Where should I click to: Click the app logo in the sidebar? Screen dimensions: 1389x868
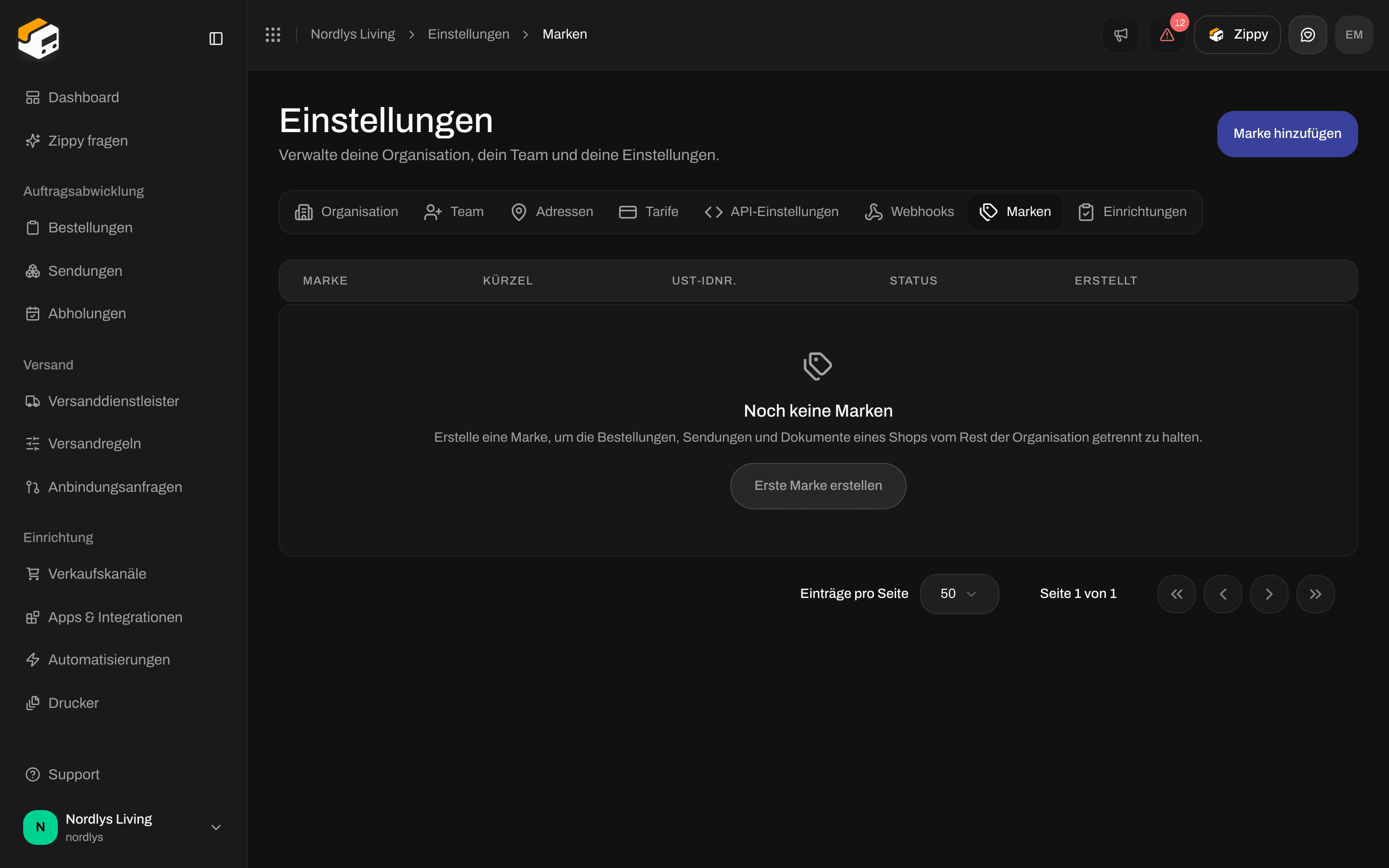39,39
